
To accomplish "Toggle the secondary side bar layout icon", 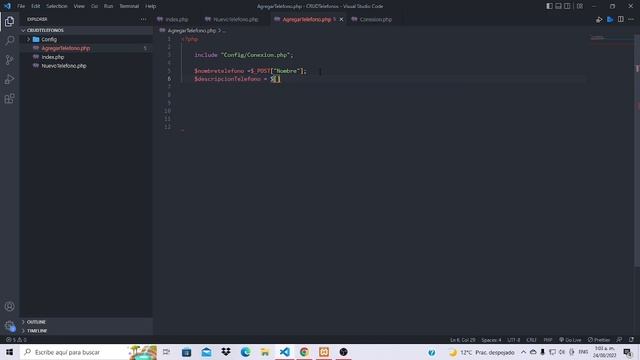I will (567, 6).
